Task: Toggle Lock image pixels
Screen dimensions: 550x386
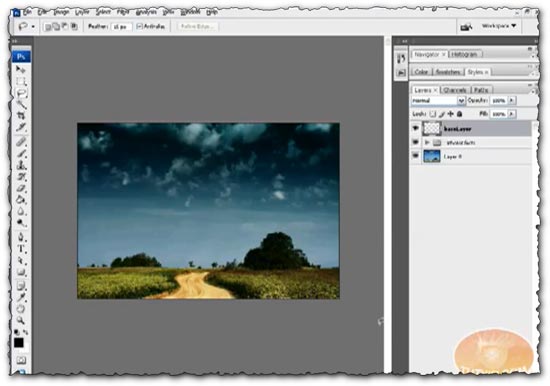Action: click(x=442, y=114)
